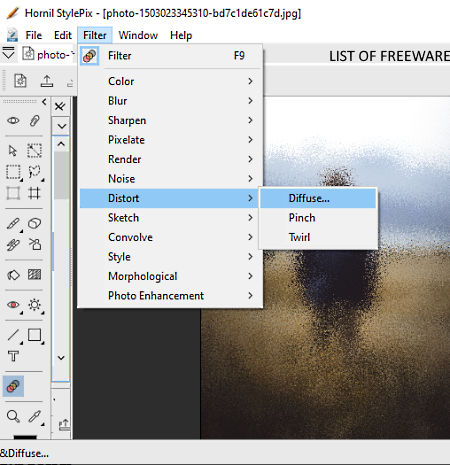Screen dimensions: 450x465
Task: Select the smudge double-brush tool
Action: tap(13, 245)
